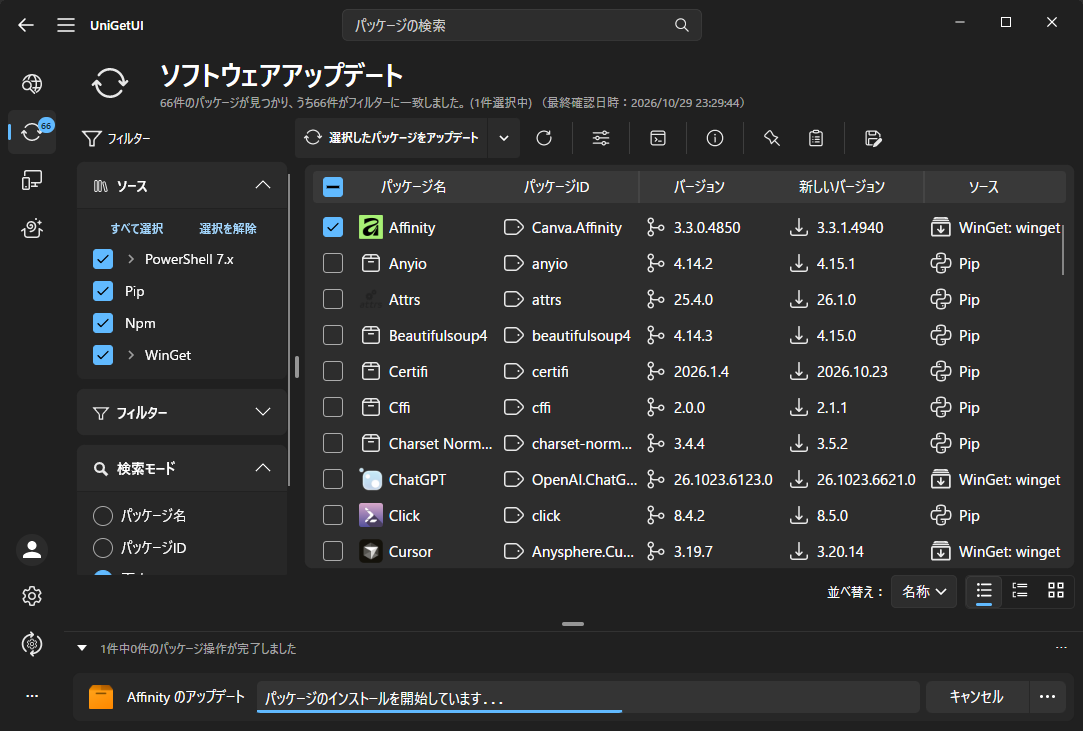The width and height of the screenshot is (1083, 731).
Task: Open installation options sliders icon
Action: click(601, 138)
